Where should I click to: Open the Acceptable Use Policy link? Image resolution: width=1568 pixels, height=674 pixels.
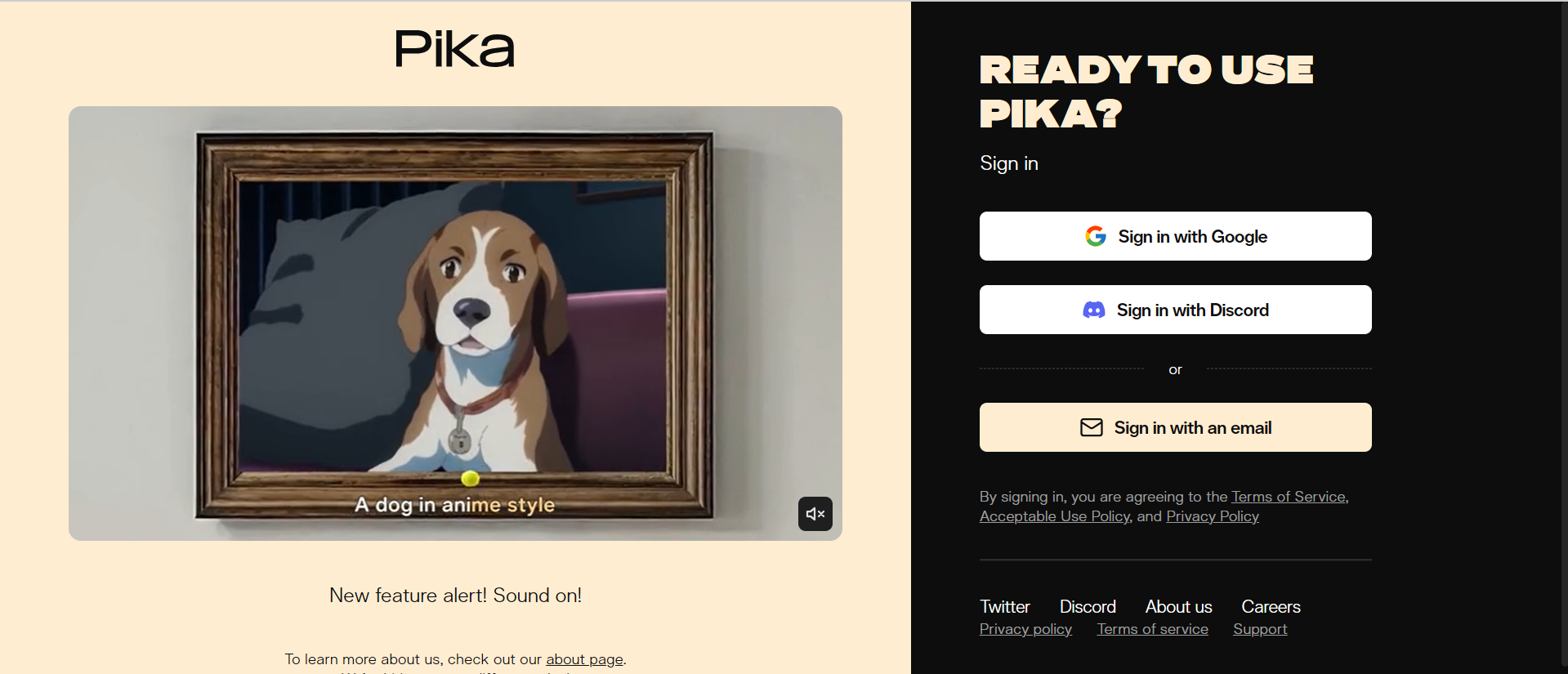click(1055, 516)
